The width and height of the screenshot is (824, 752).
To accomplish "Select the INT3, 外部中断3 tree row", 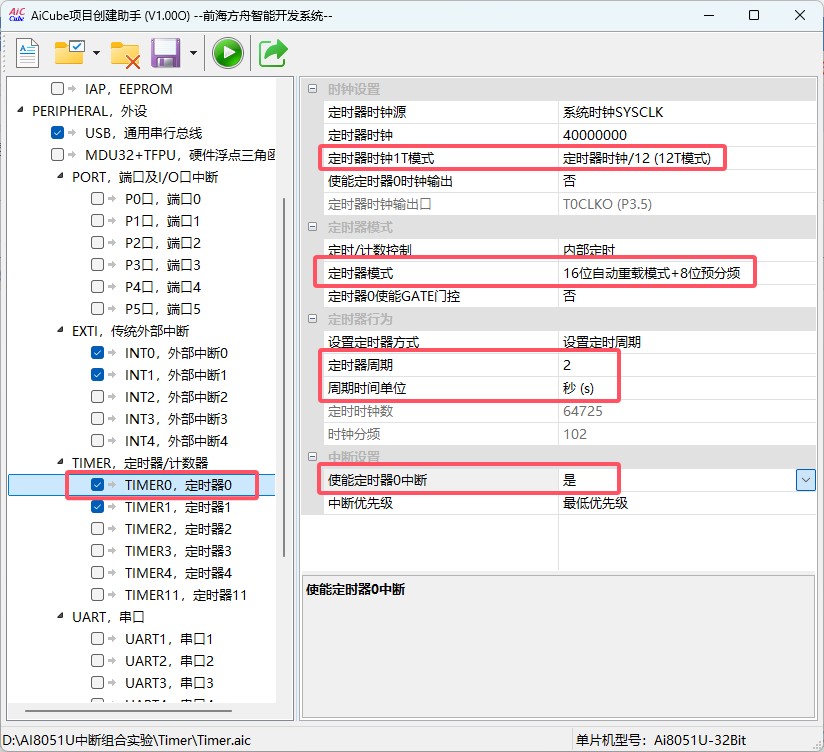I will click(x=176, y=419).
